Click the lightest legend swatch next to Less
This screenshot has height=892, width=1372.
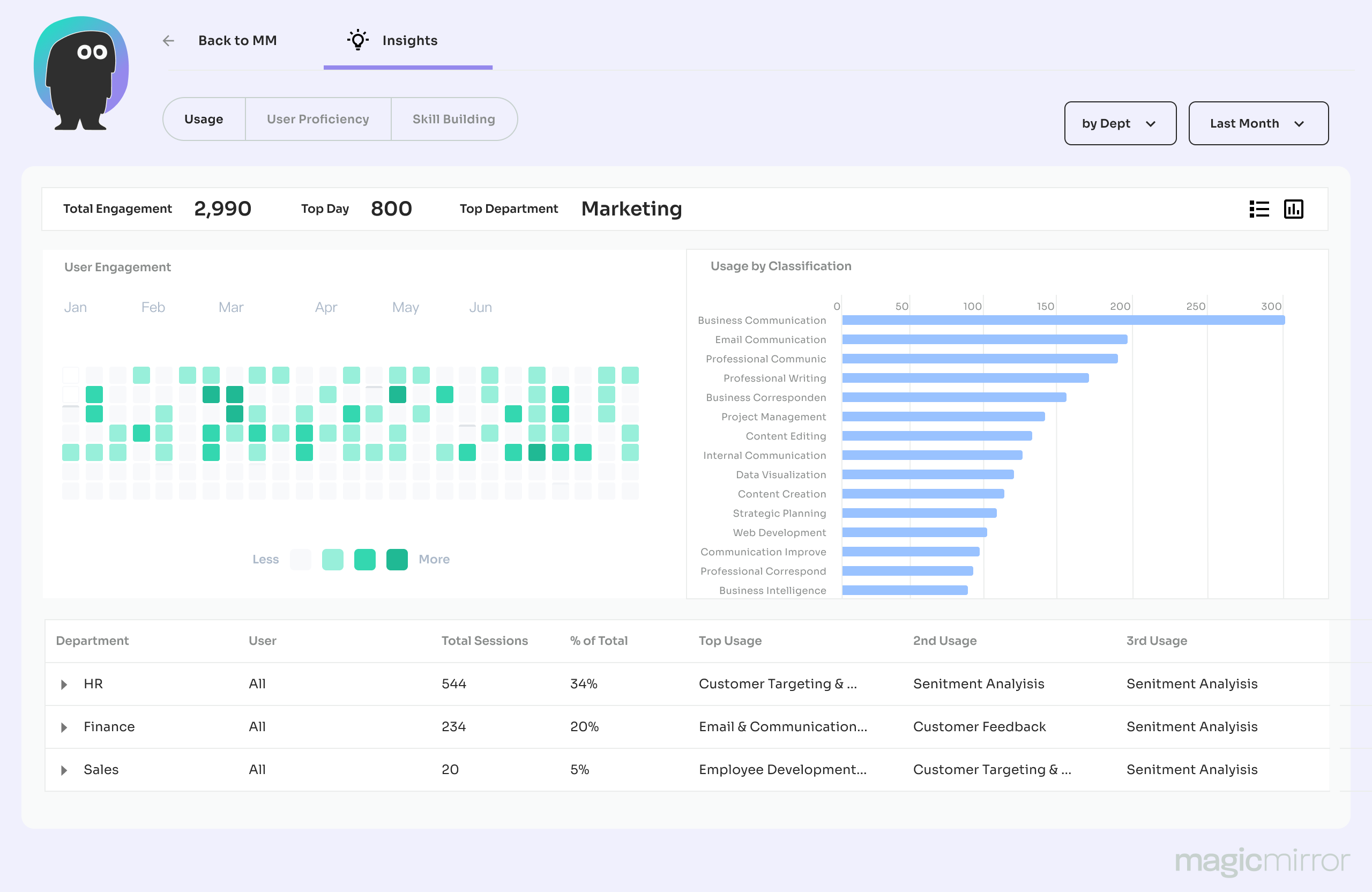coord(300,559)
